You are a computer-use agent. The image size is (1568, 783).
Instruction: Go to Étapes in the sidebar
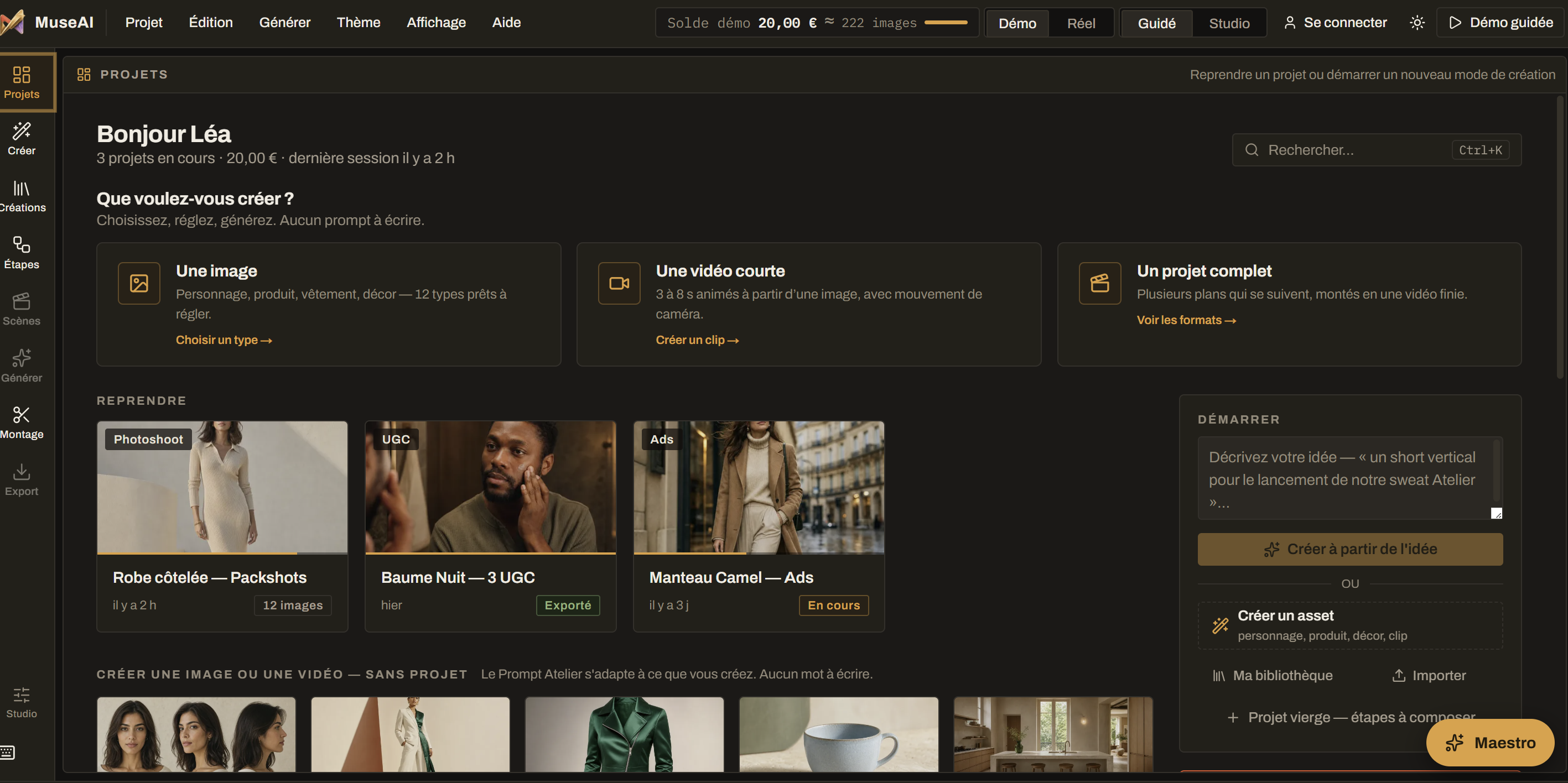coord(22,253)
